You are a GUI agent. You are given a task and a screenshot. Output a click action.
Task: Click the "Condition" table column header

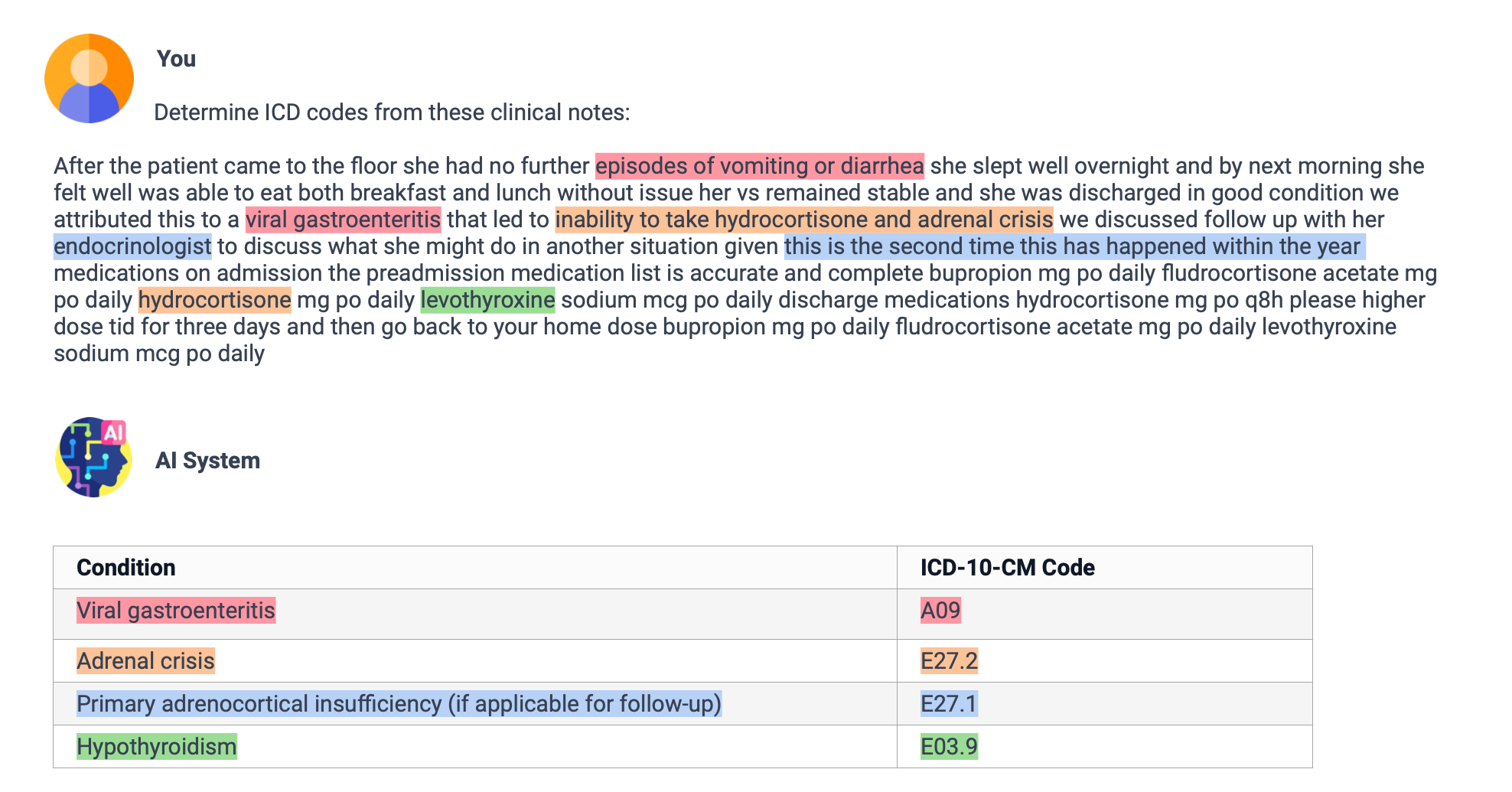point(126,568)
